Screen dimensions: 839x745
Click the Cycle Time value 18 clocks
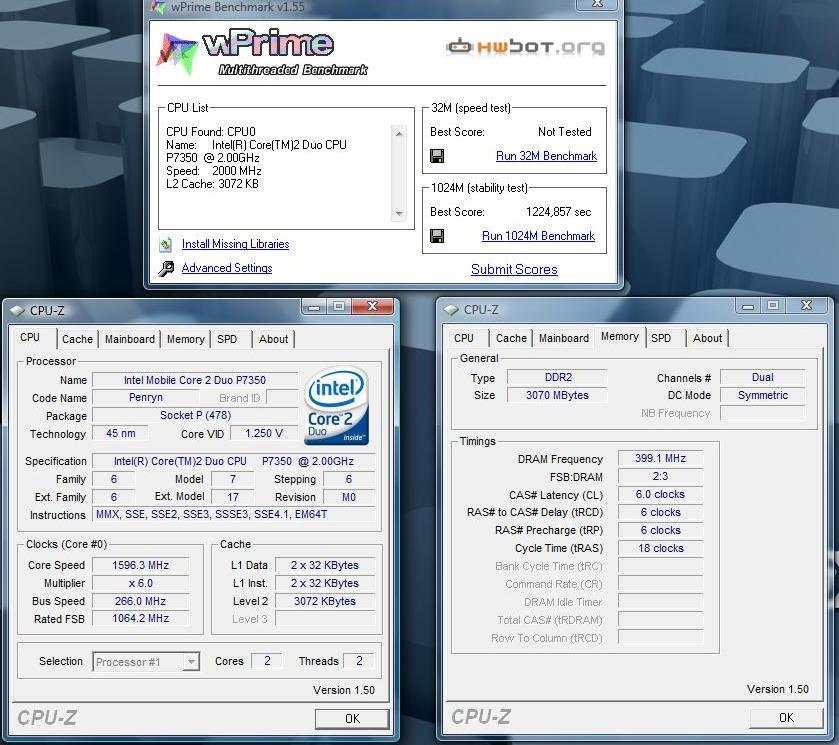point(660,548)
